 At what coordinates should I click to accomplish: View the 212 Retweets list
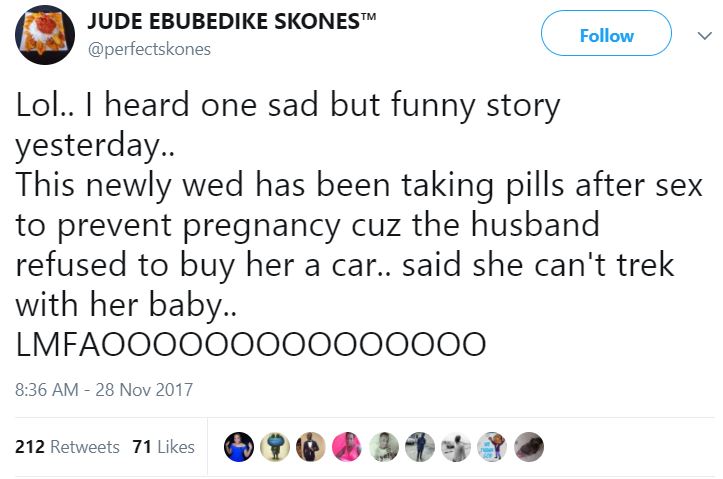[x=67, y=447]
